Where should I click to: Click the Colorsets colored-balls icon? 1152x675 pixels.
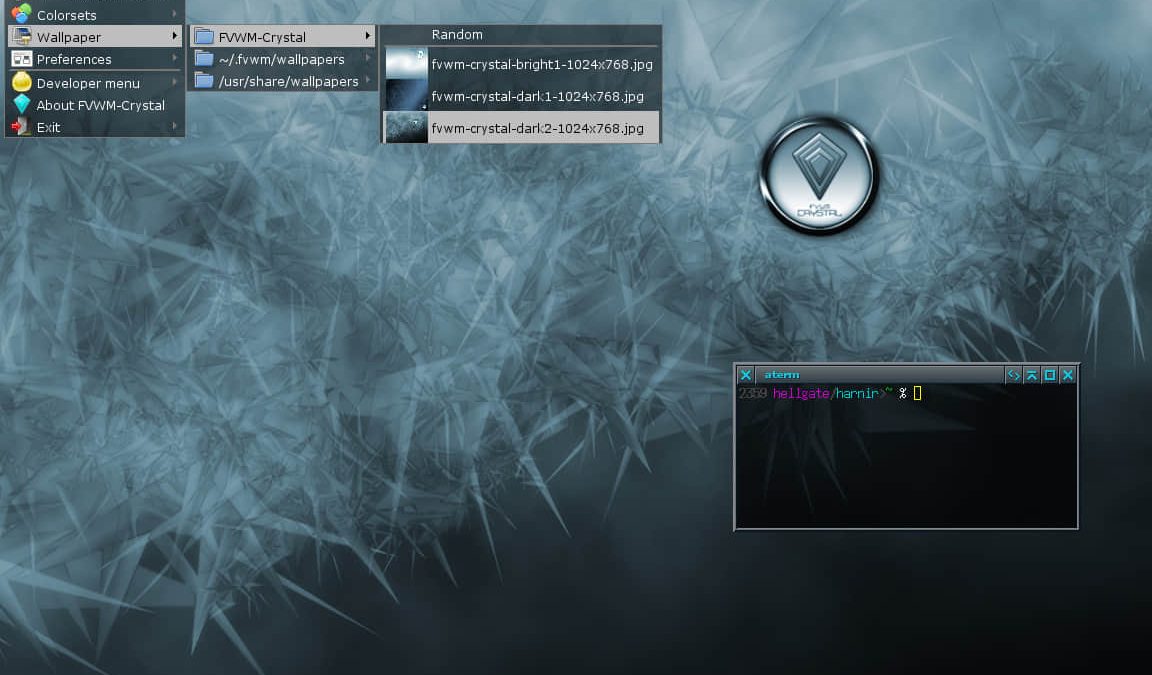click(x=21, y=12)
